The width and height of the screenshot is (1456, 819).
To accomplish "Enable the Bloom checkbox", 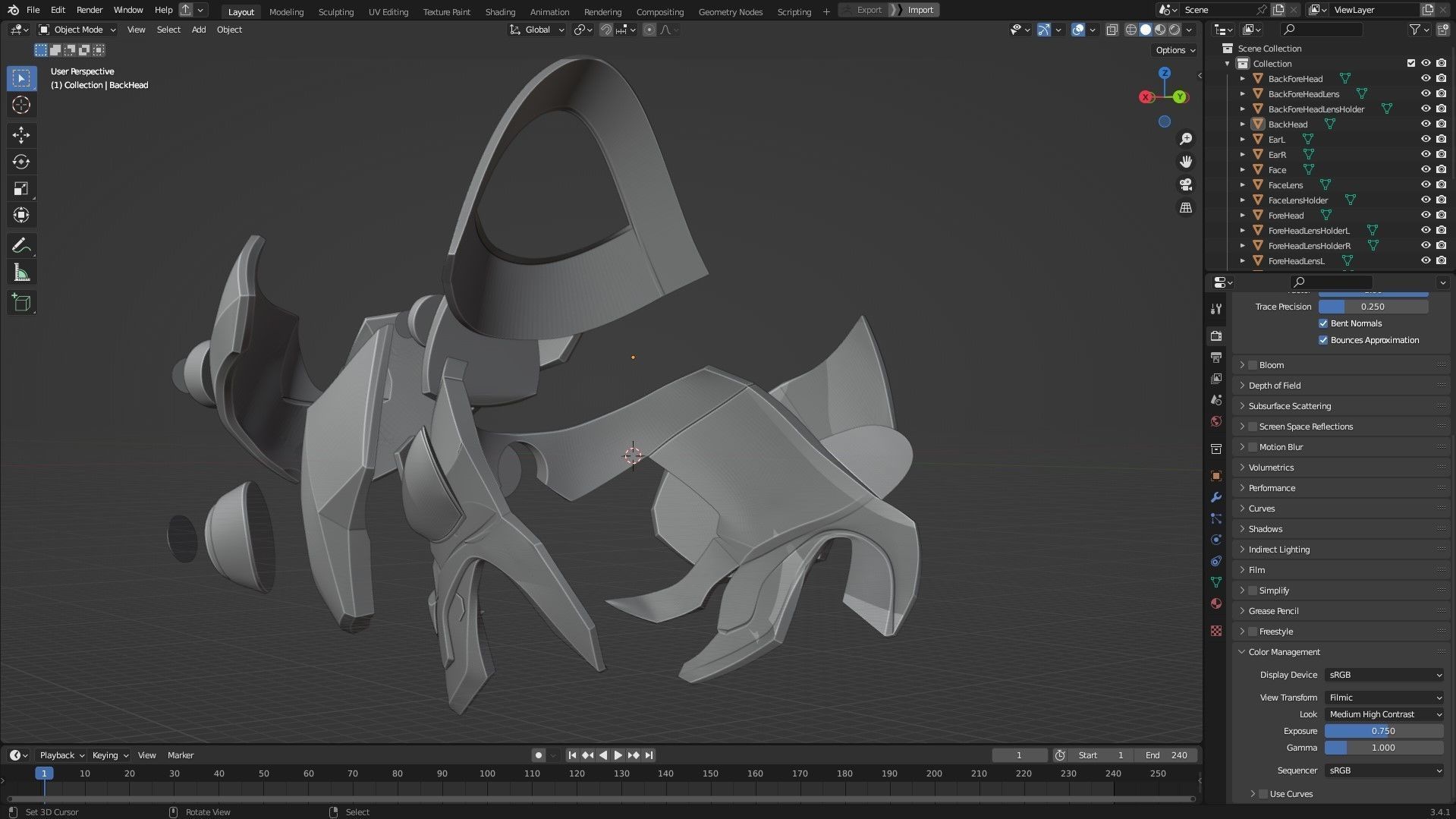I will point(1253,365).
